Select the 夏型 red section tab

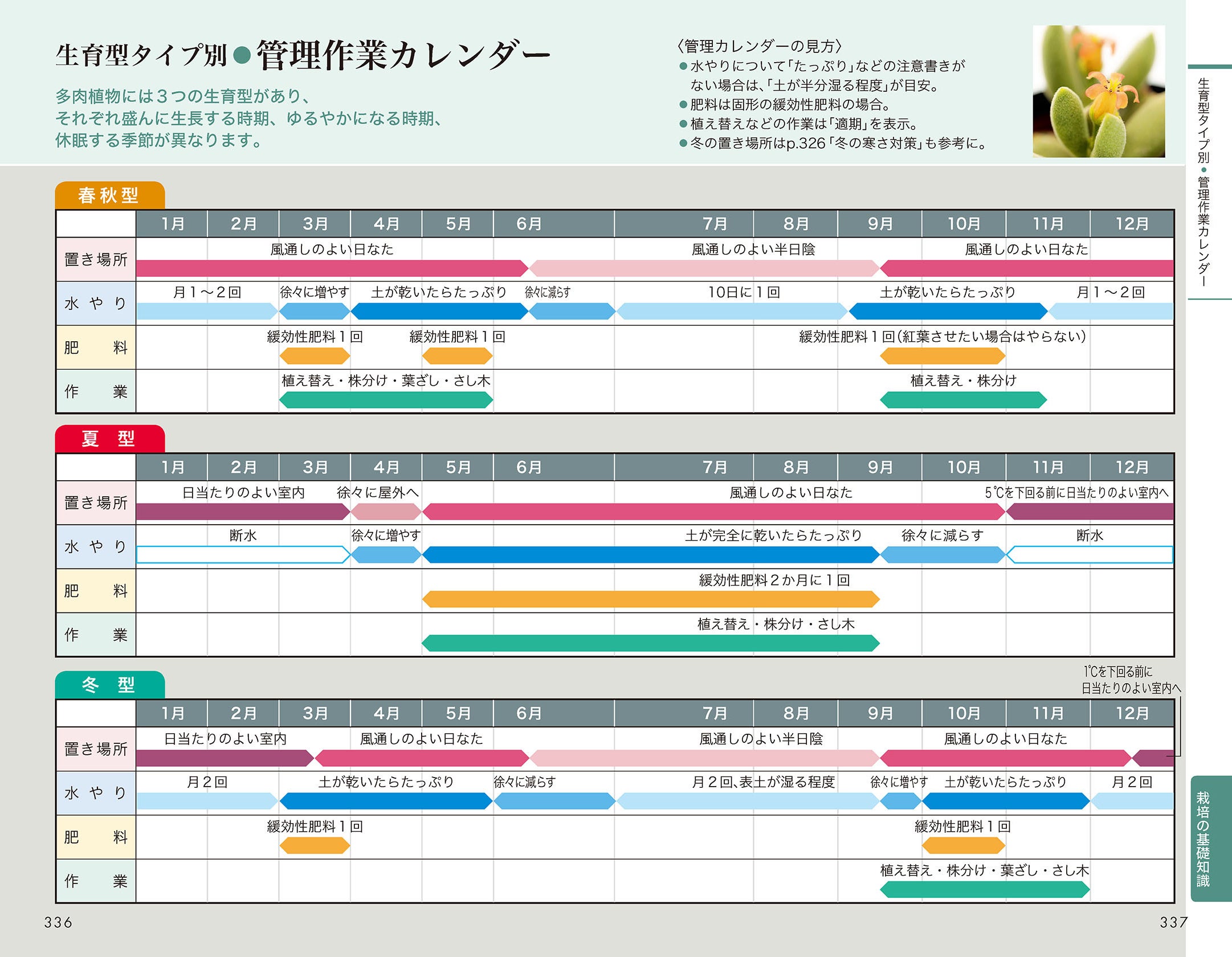[109, 439]
